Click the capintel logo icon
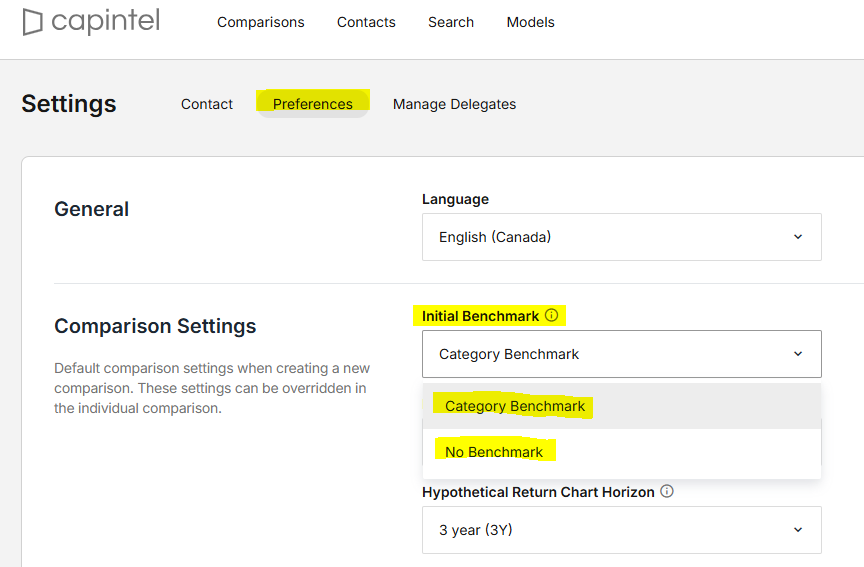 click(x=33, y=23)
